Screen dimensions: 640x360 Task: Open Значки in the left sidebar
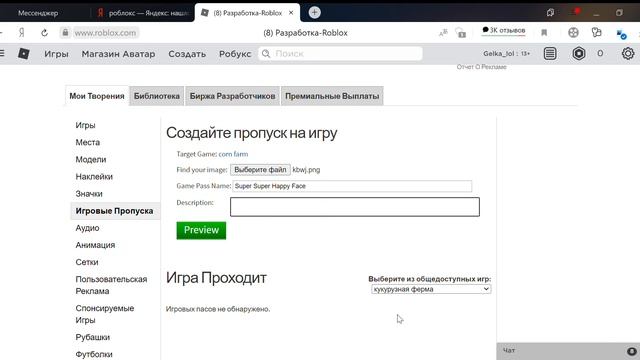[89, 194]
